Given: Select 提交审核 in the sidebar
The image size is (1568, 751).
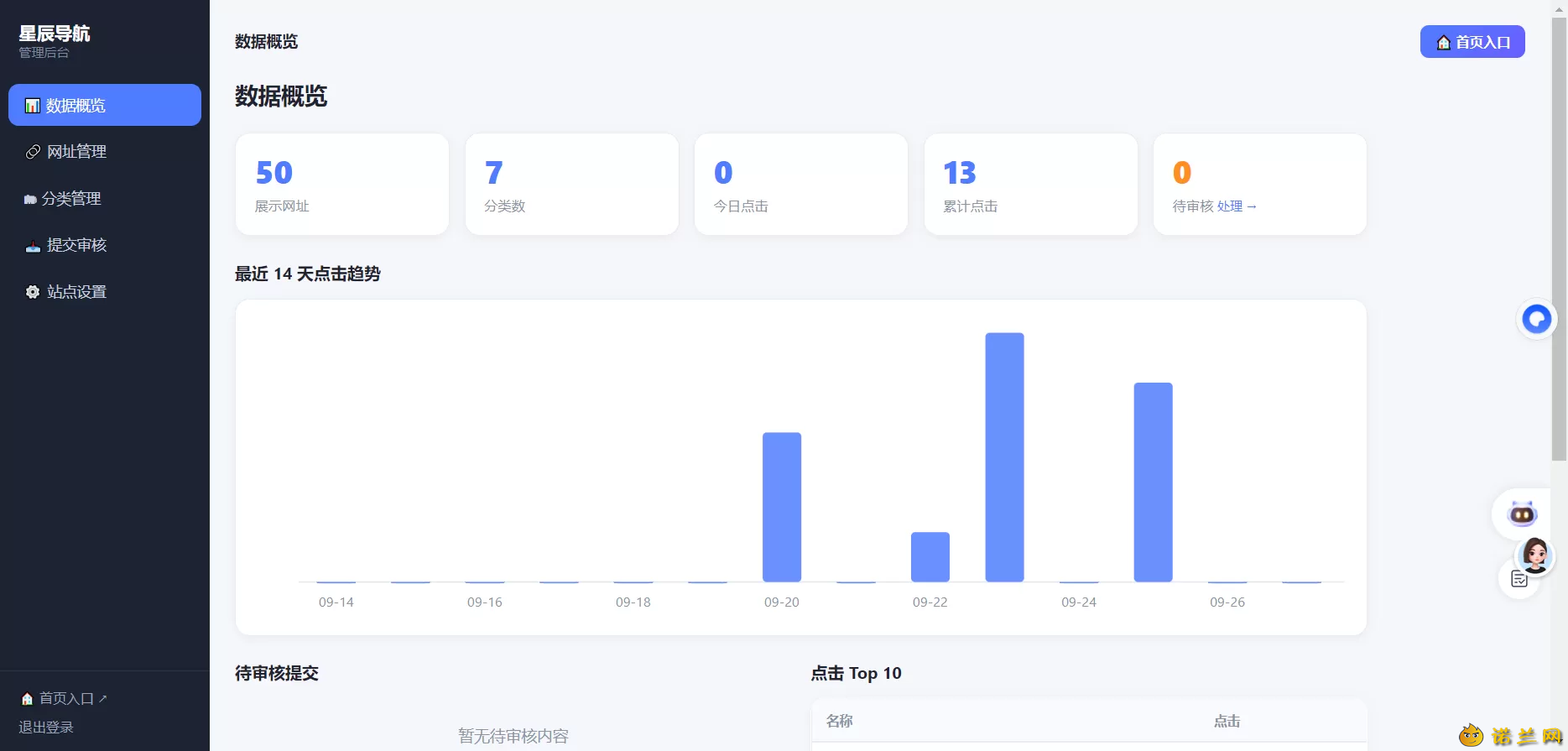Looking at the screenshot, I should 105,245.
